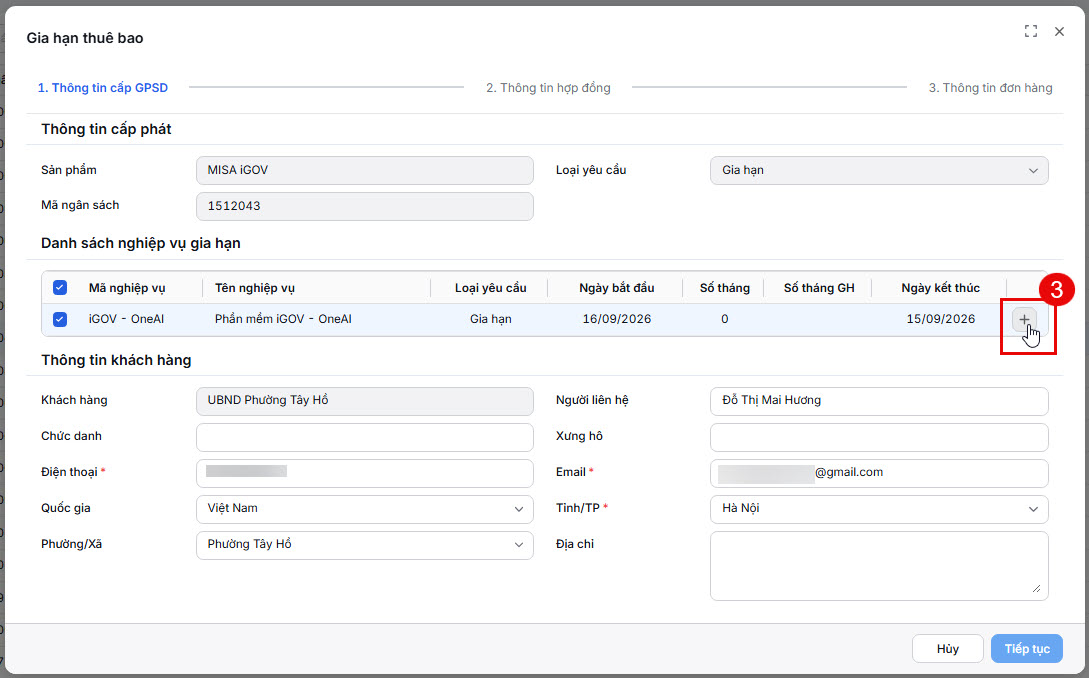
Task: Close the Gia hạn thuê bao dialog
Action: [x=1059, y=31]
